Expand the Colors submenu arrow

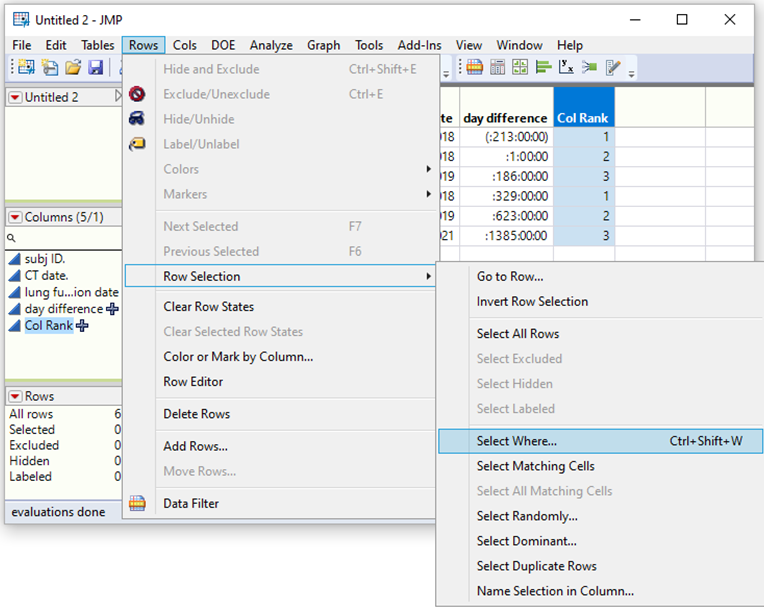[428, 169]
